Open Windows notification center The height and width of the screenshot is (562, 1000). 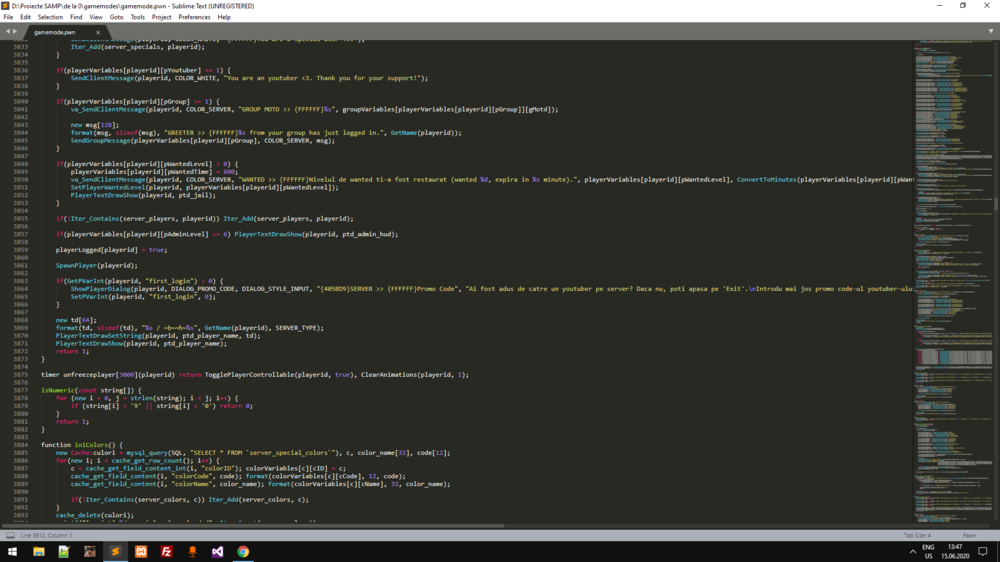(983, 551)
